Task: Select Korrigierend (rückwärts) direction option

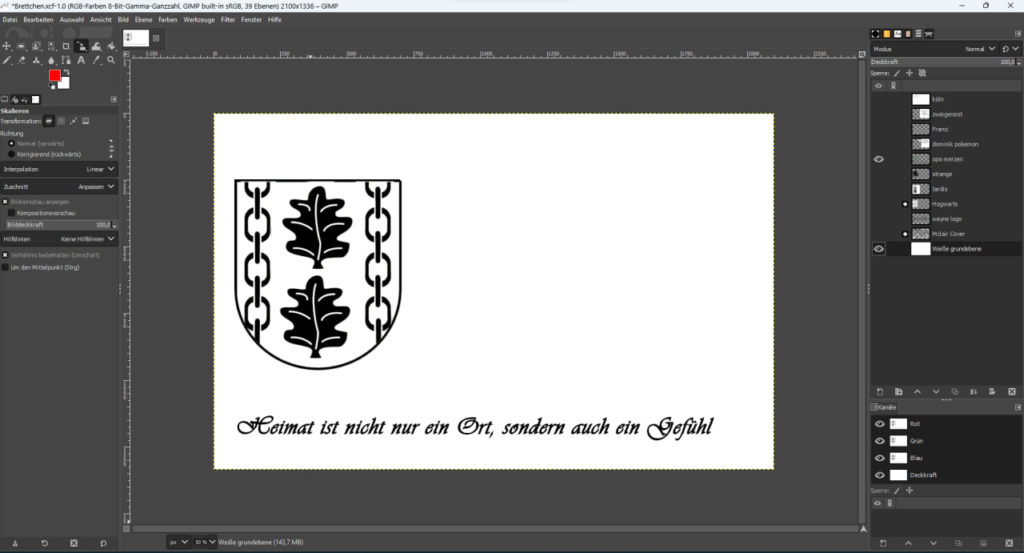Action: (x=11, y=154)
